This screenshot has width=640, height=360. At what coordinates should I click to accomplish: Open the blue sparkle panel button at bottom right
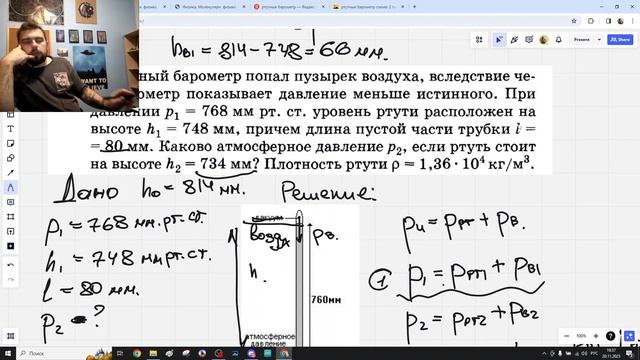629,336
